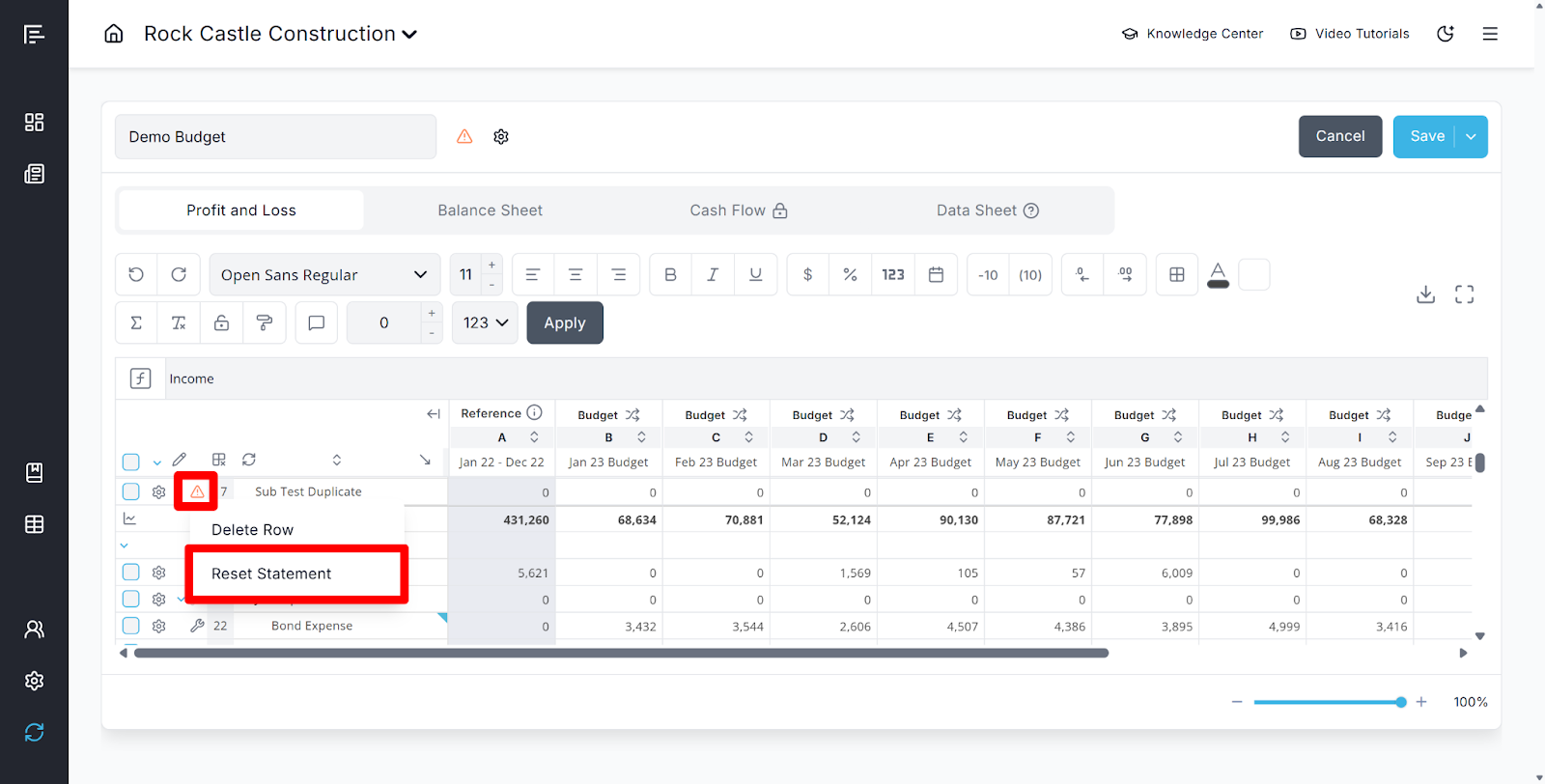Open the Knowledge Center link

point(1193,34)
